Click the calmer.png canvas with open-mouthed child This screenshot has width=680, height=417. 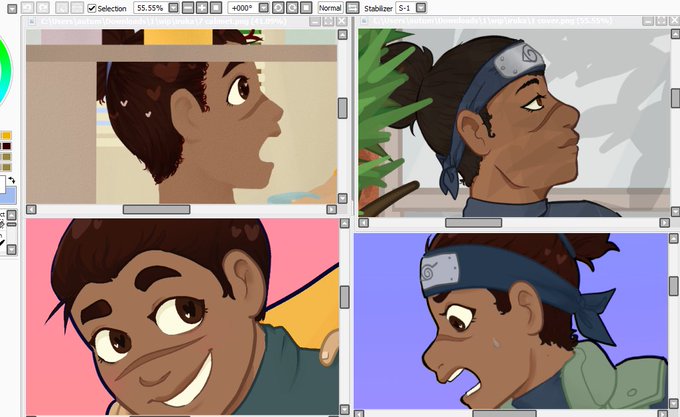(181, 116)
